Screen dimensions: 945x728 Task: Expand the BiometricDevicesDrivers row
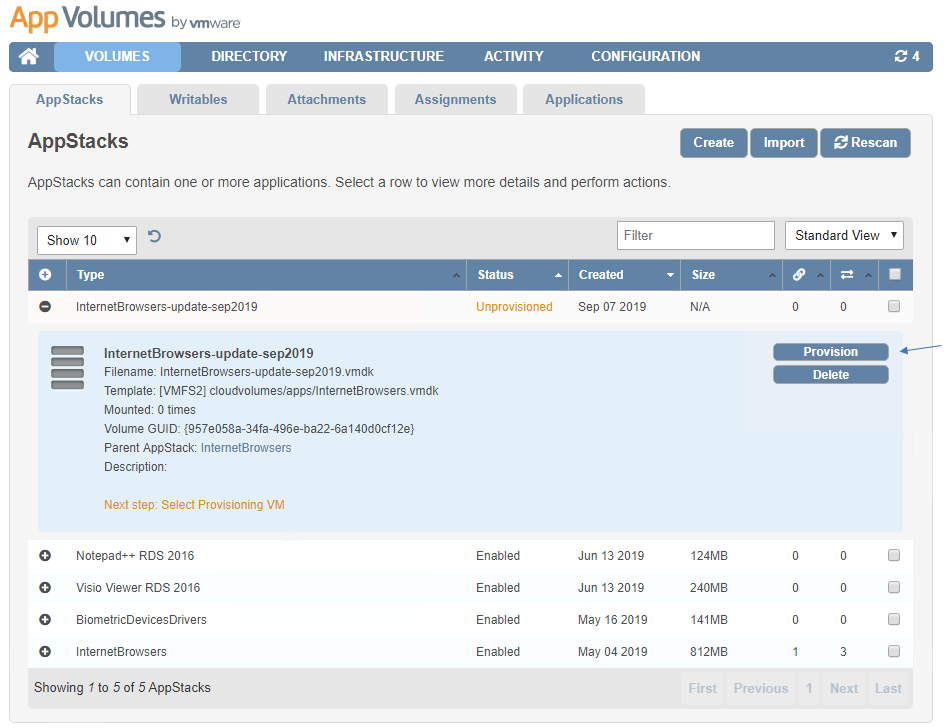(45, 620)
